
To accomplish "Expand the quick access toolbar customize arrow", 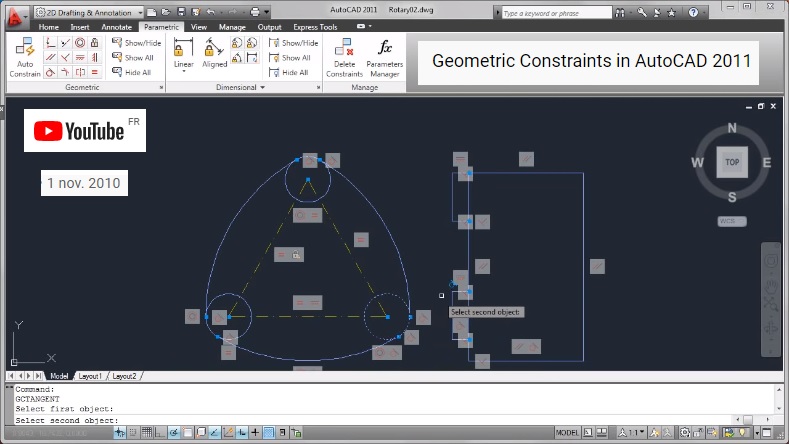I will 267,12.
